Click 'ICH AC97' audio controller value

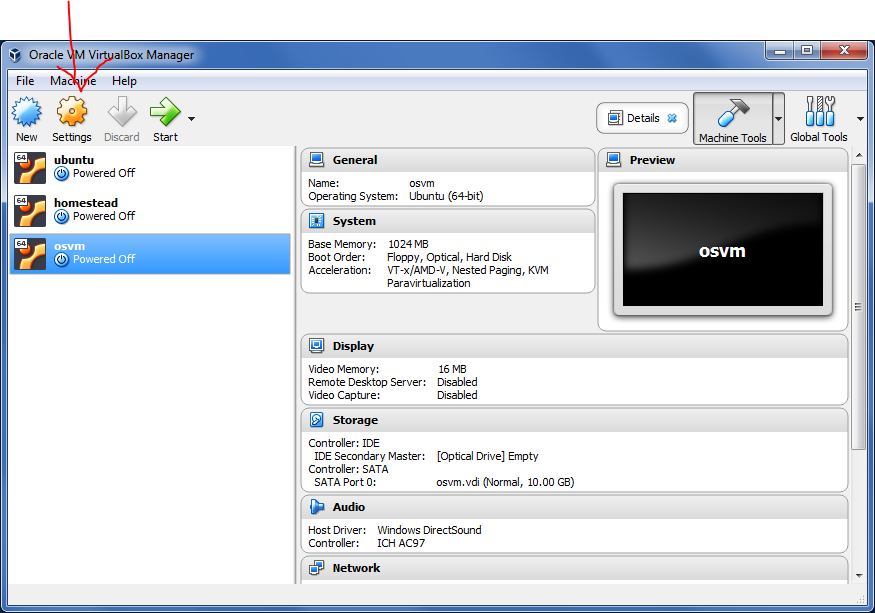pos(401,543)
